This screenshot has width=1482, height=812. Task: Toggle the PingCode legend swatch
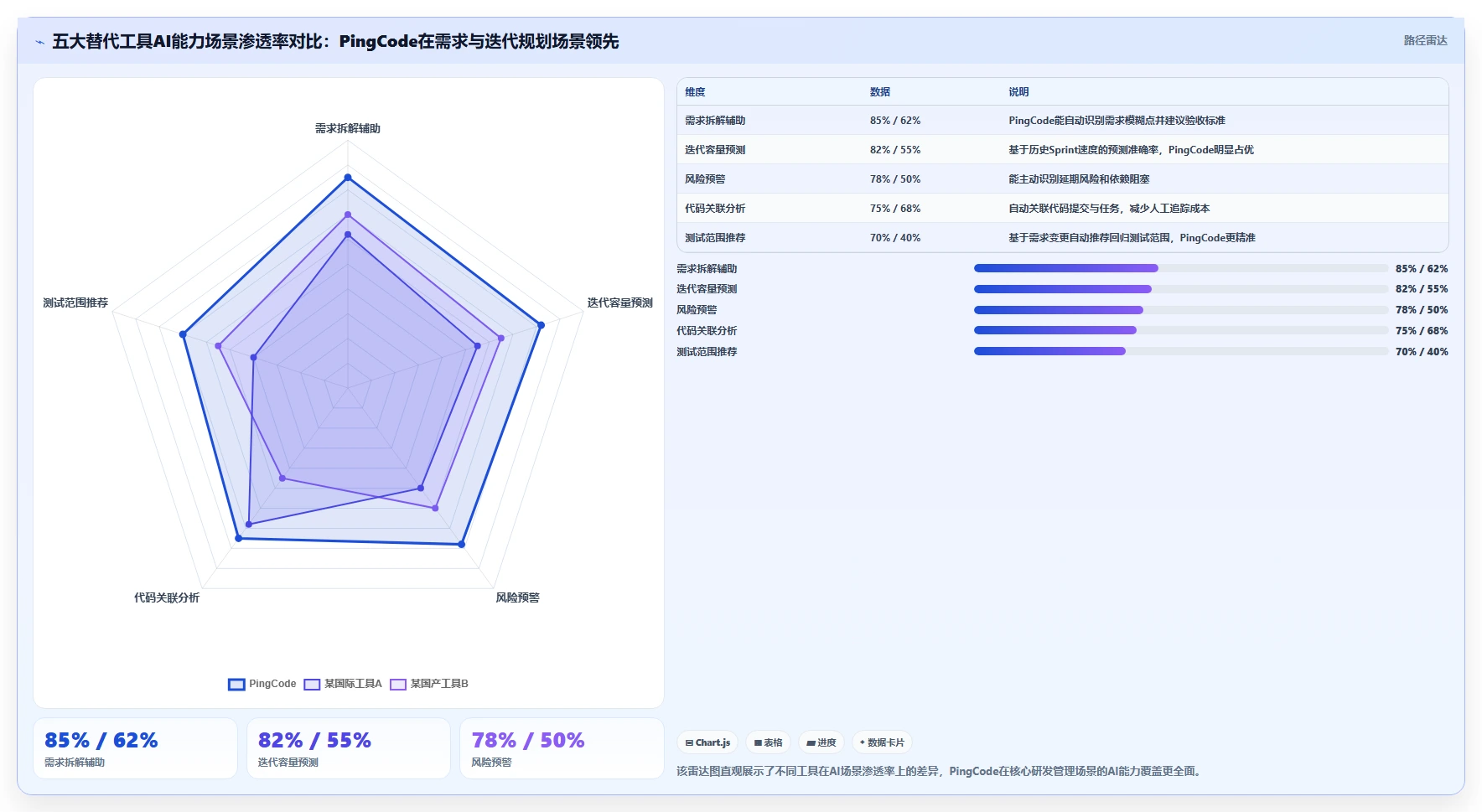(236, 685)
